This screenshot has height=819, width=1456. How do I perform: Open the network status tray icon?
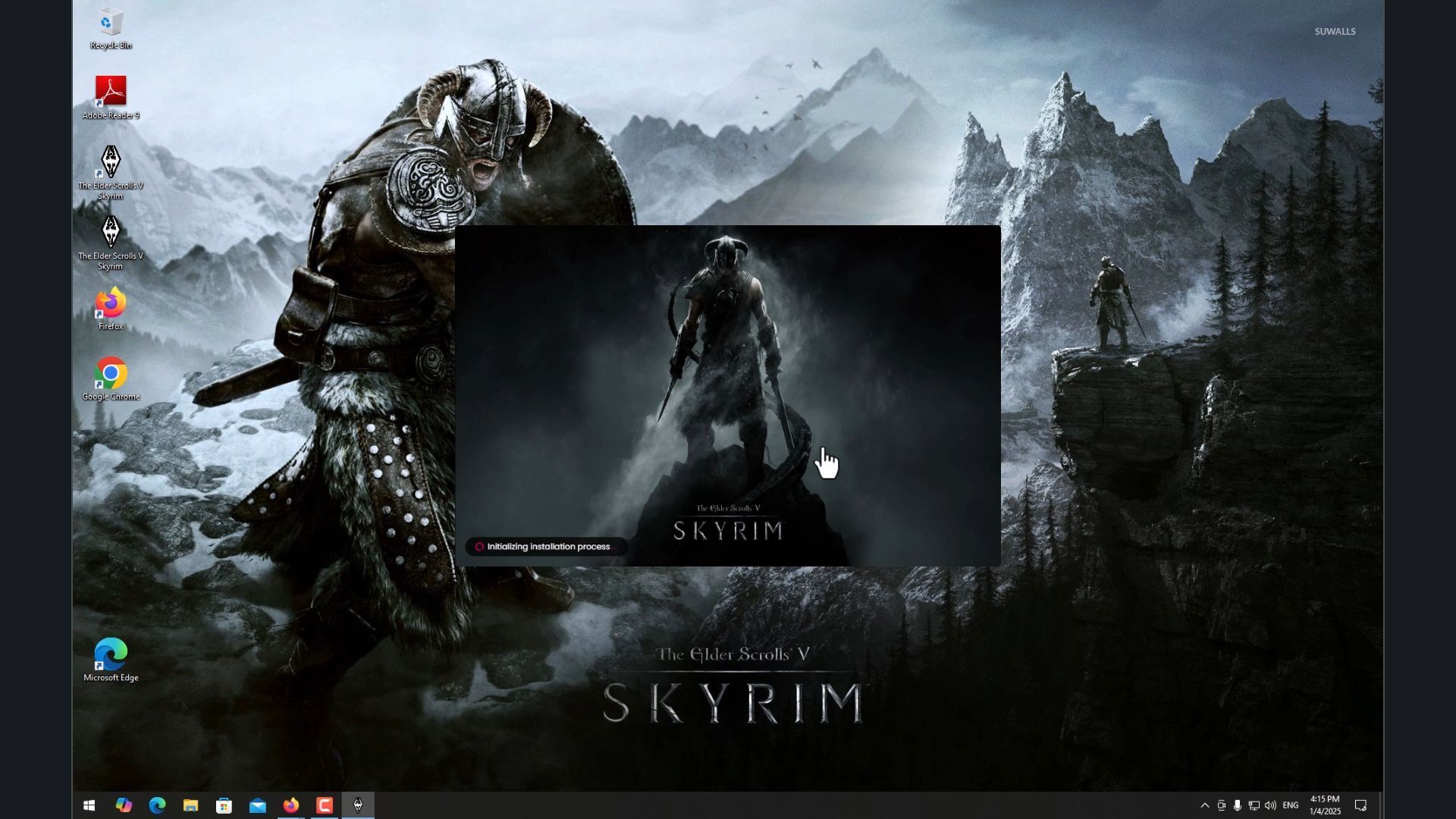[1254, 805]
